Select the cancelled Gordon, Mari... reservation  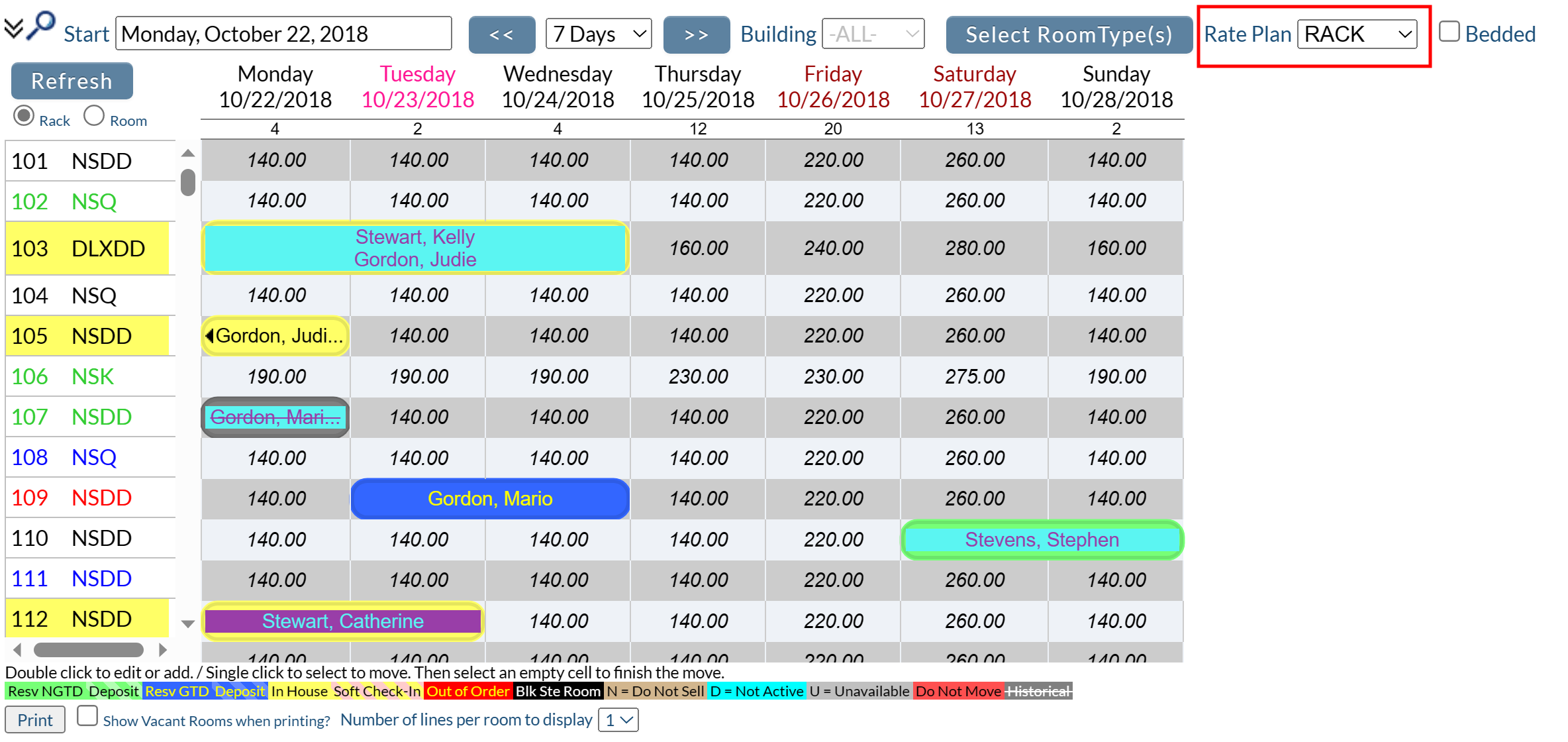[275, 417]
